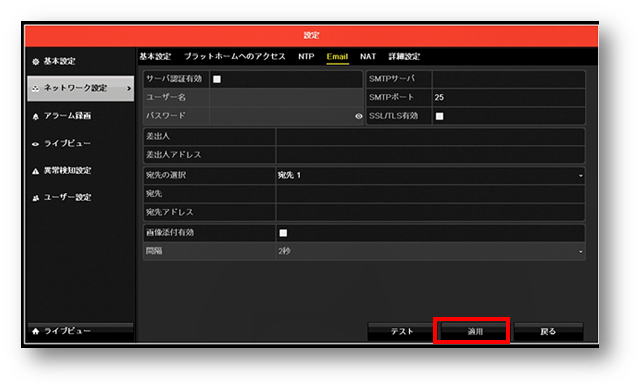
Task: Click the 戻る back button
Action: (548, 332)
